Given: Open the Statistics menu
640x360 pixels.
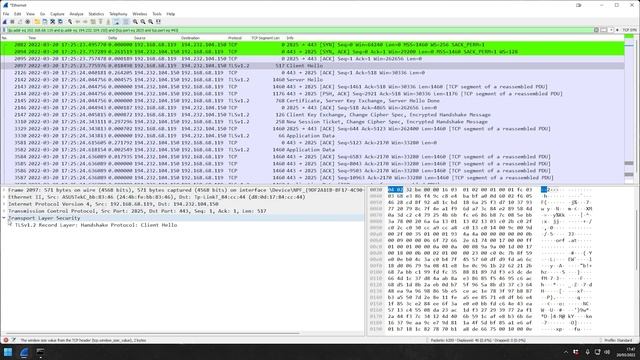Looking at the screenshot, I should pos(96,14).
